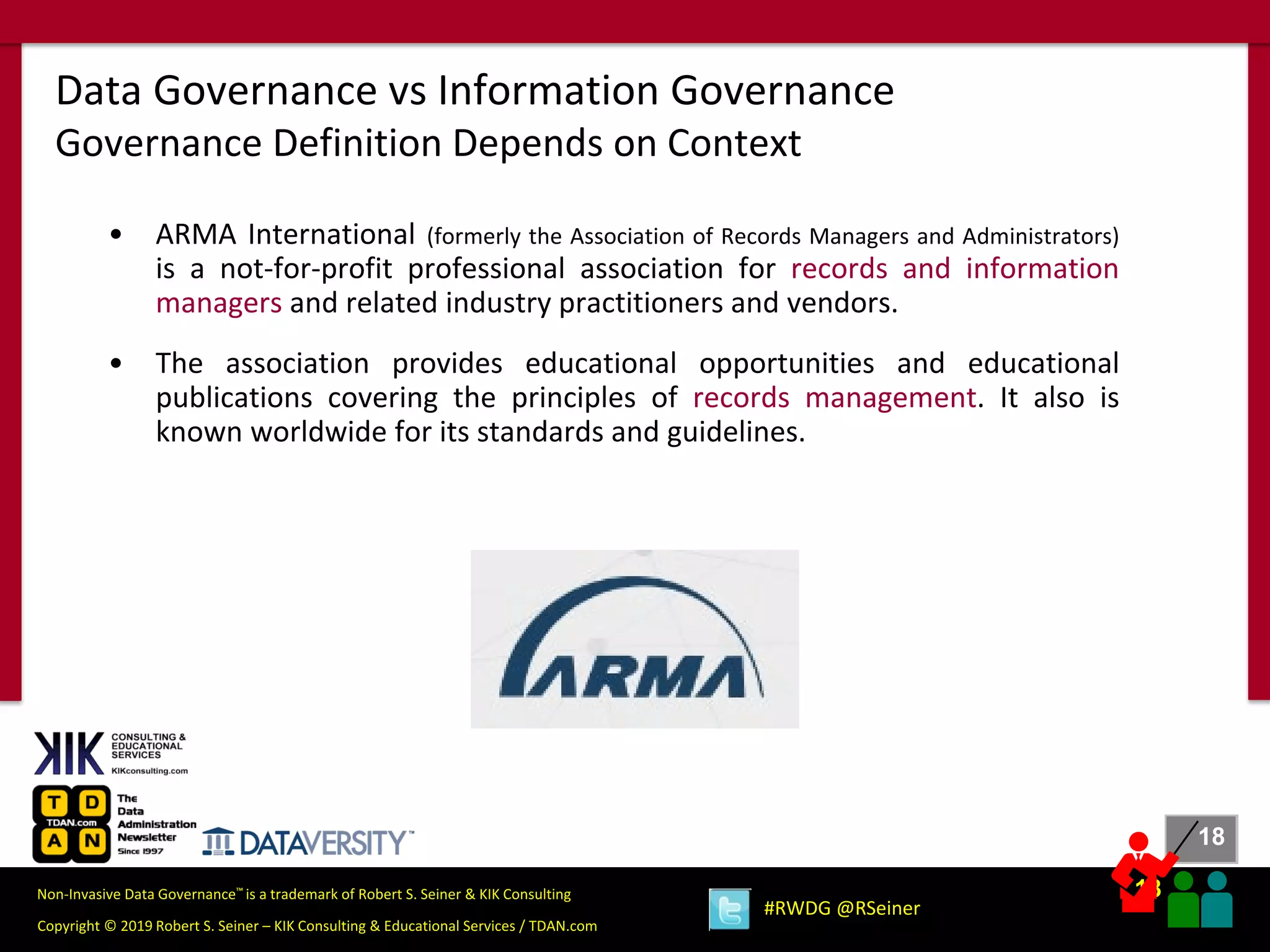Click the Copyright 2019 Robert S. Seiner line
The image size is (1270, 952).
[317, 926]
